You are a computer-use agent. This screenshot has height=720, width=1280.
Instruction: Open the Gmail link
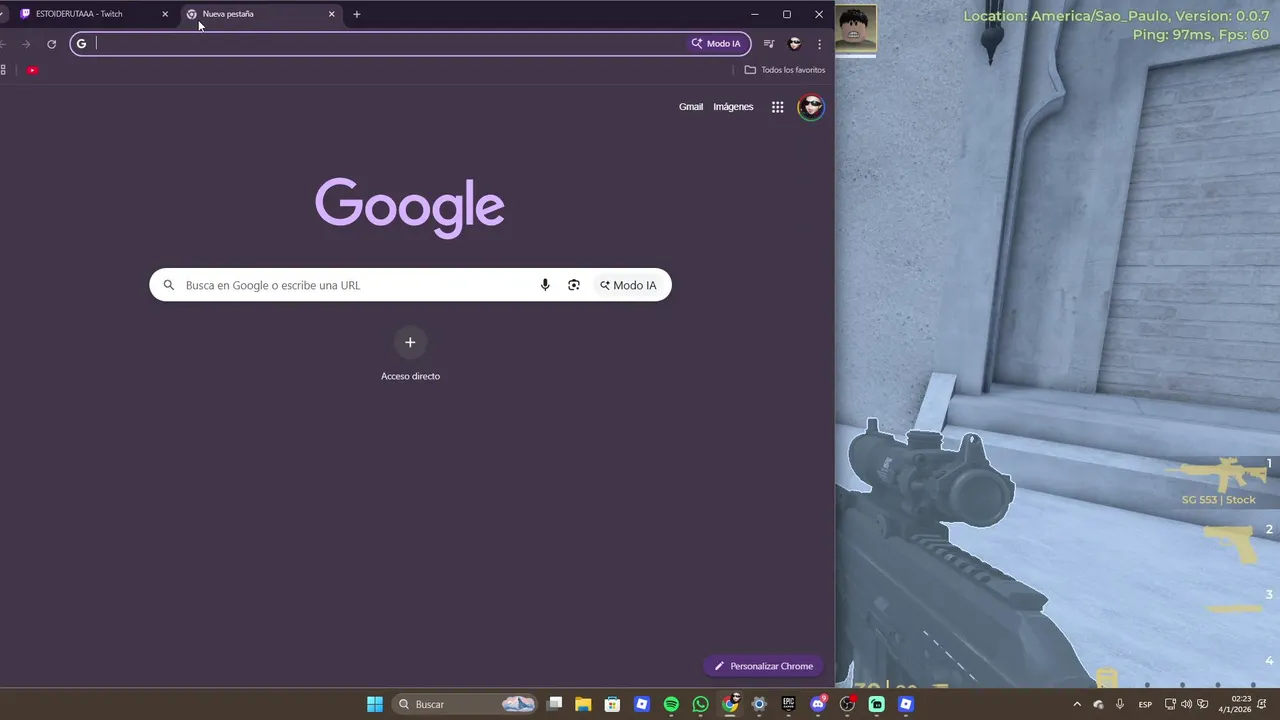point(691,107)
